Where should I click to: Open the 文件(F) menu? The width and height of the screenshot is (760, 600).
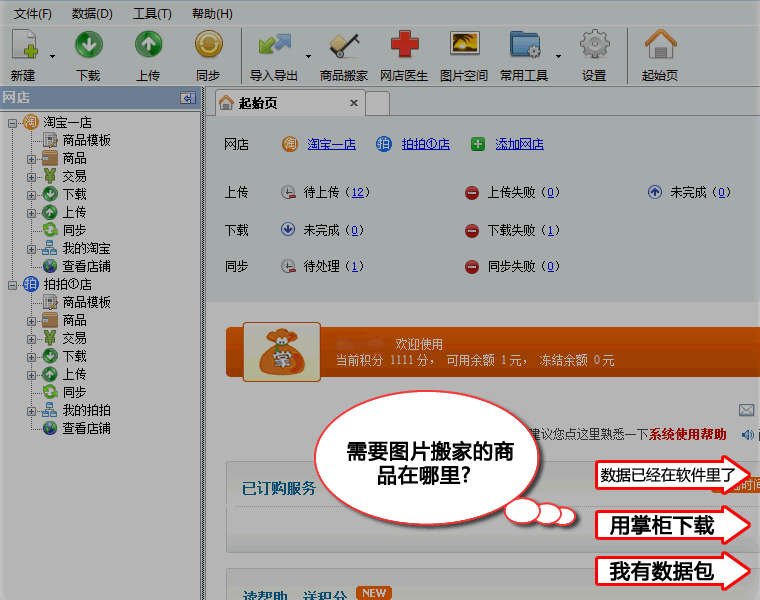click(32, 14)
